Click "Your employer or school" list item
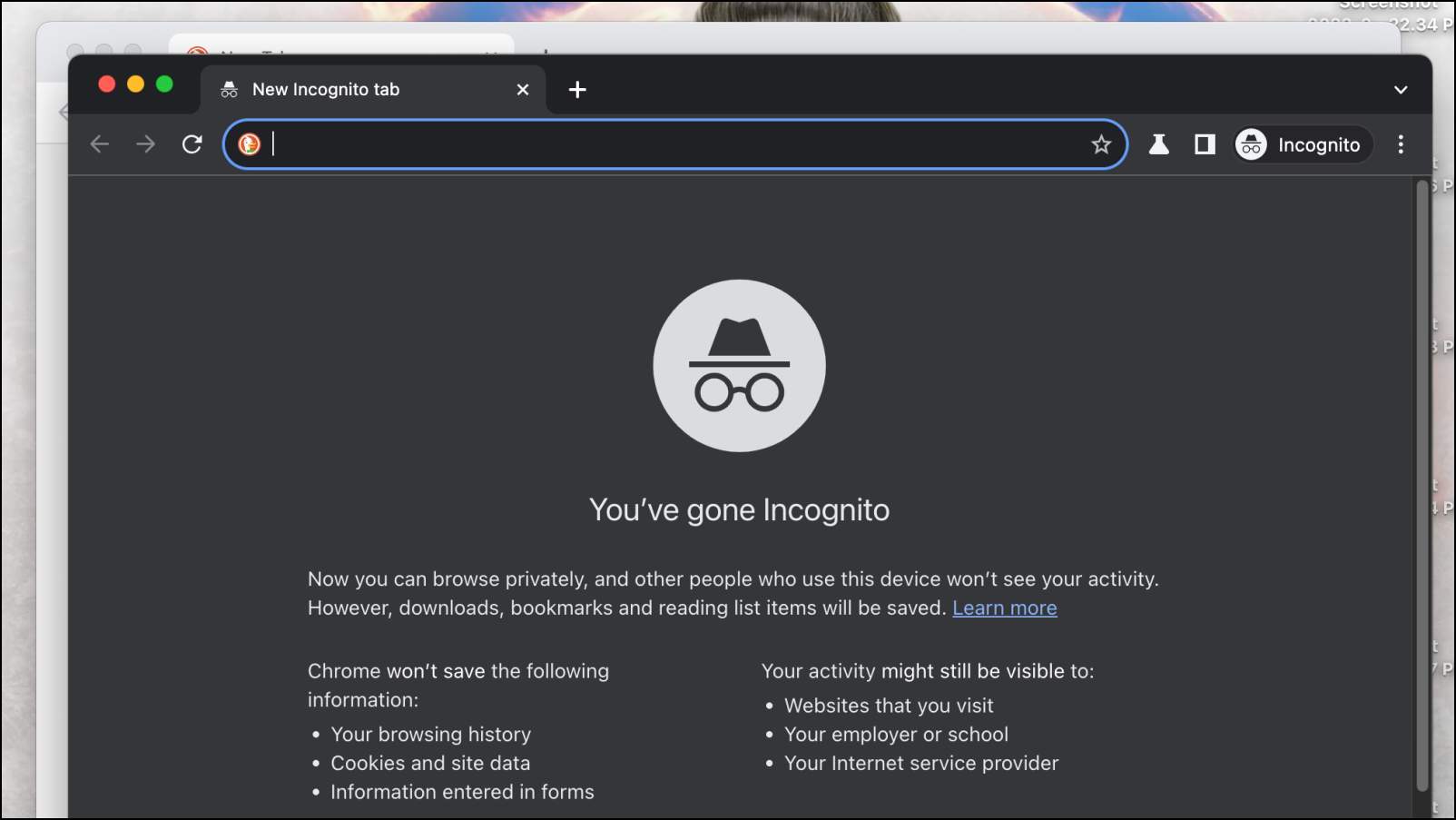1456x820 pixels. click(x=896, y=734)
